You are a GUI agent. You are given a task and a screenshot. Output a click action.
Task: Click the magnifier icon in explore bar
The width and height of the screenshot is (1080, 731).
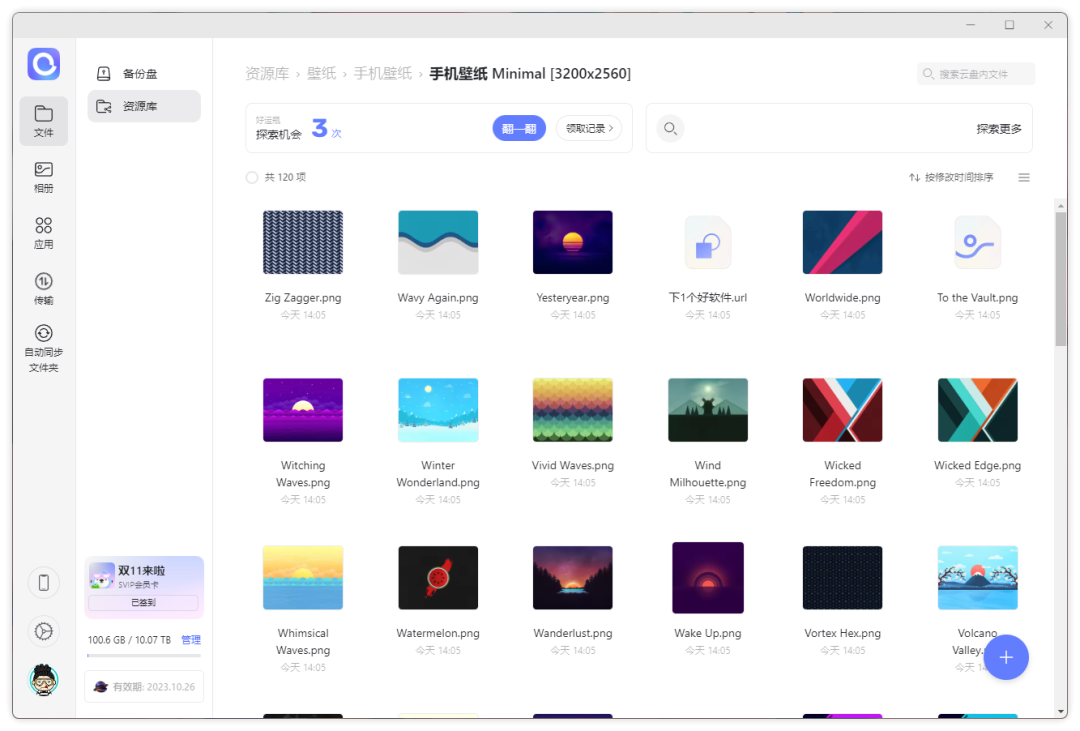(x=670, y=129)
